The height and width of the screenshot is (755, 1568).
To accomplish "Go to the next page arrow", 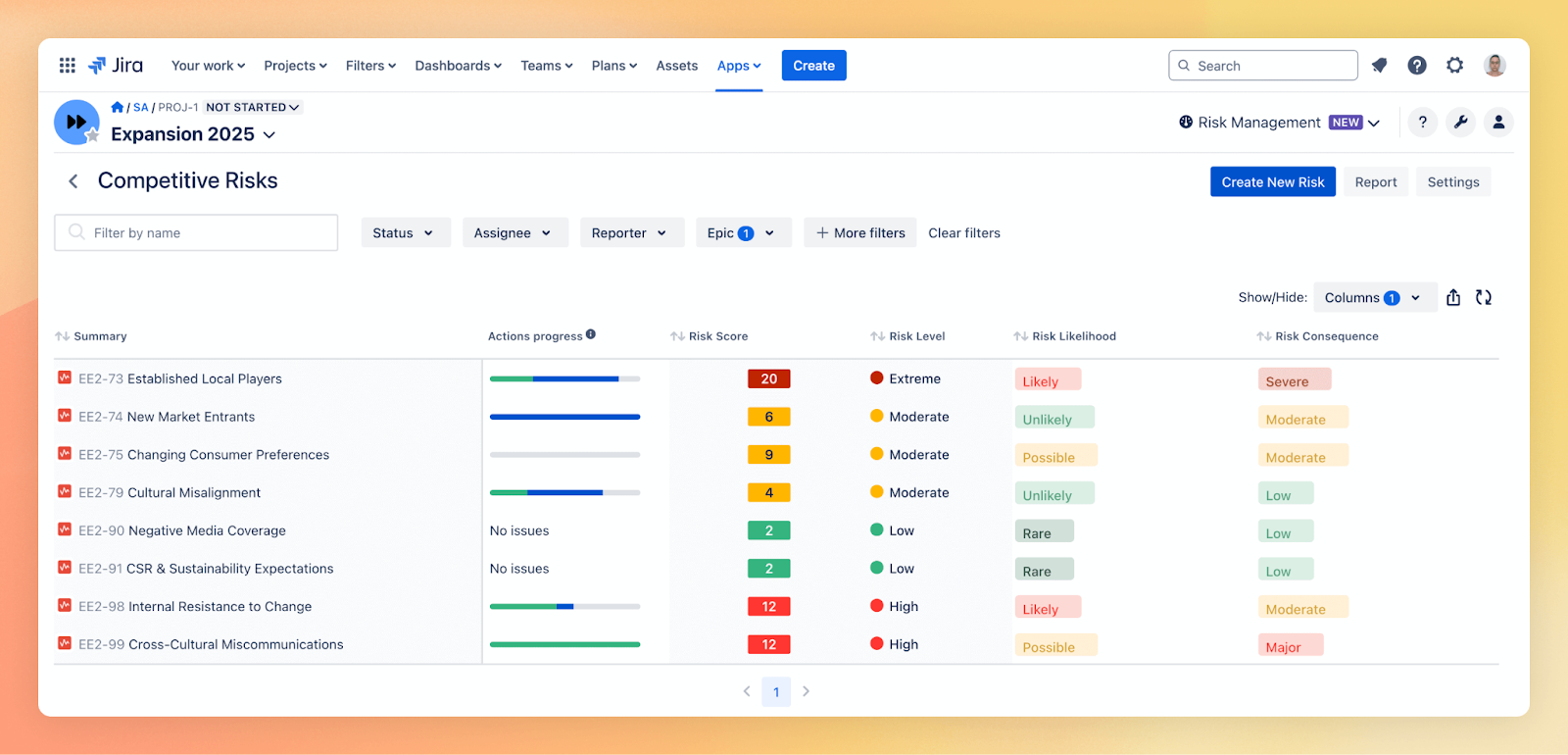I will click(806, 691).
